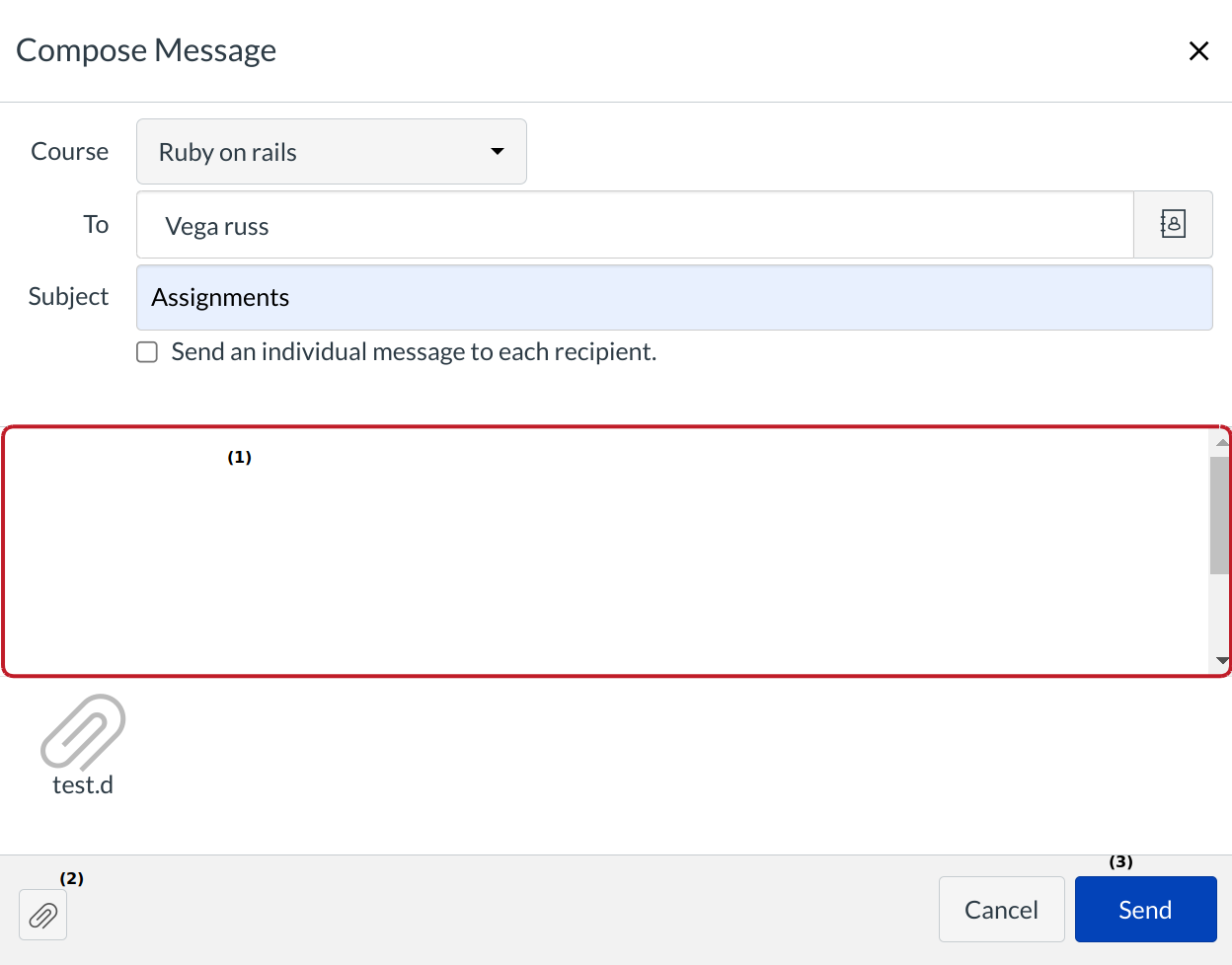Click the Subject field label
Screen dimensions: 1232x965
pyautogui.click(x=67, y=296)
